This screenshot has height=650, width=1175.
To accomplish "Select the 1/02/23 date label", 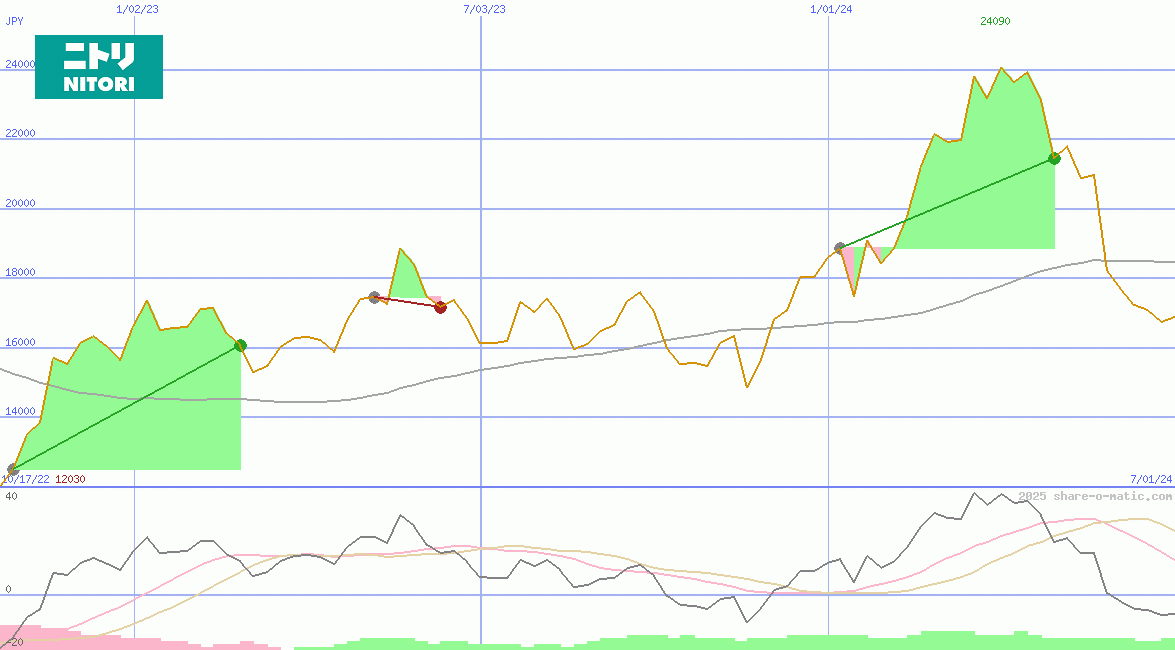I will pyautogui.click(x=136, y=9).
